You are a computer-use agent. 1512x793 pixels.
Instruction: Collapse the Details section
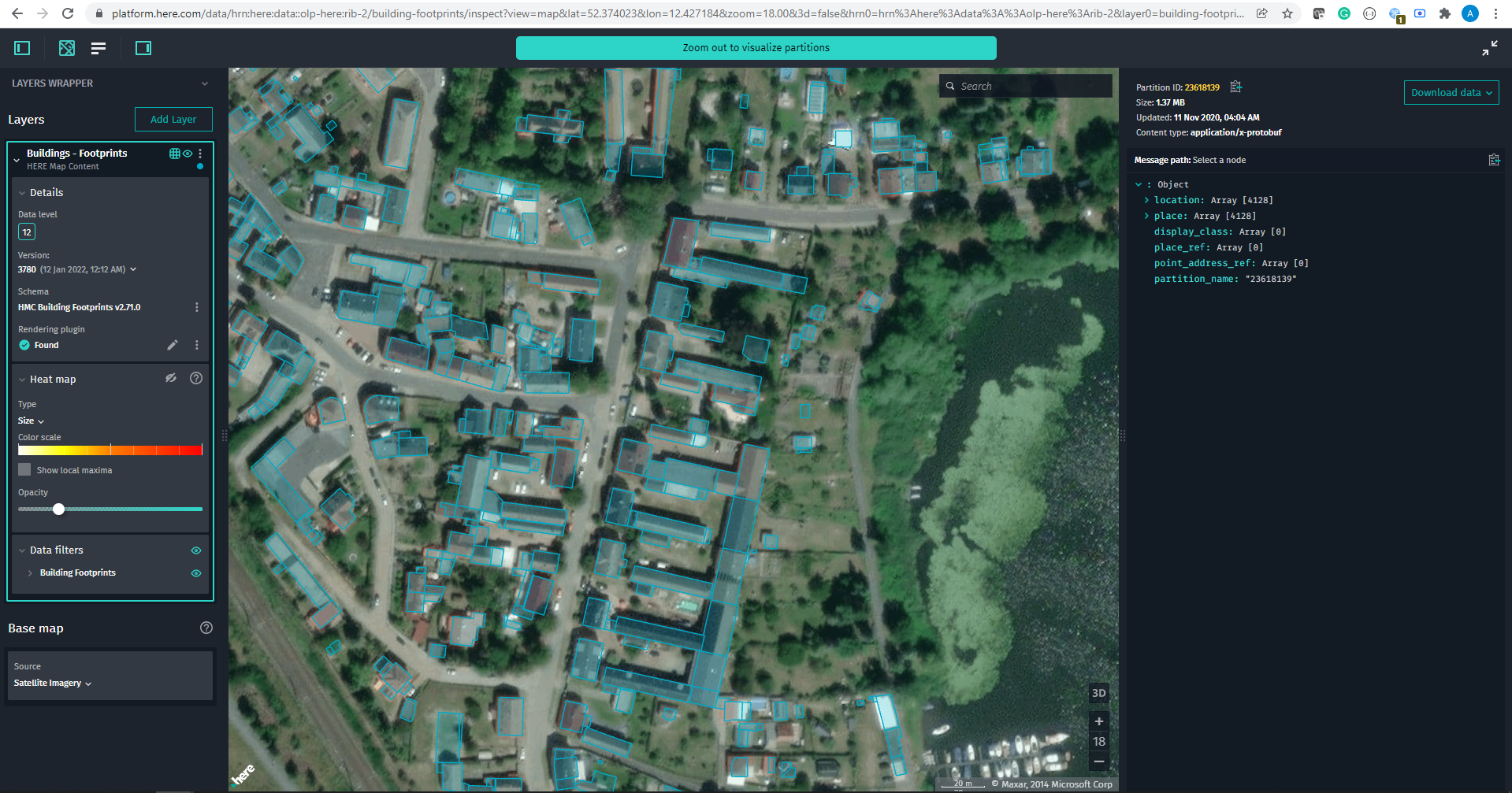tap(22, 193)
